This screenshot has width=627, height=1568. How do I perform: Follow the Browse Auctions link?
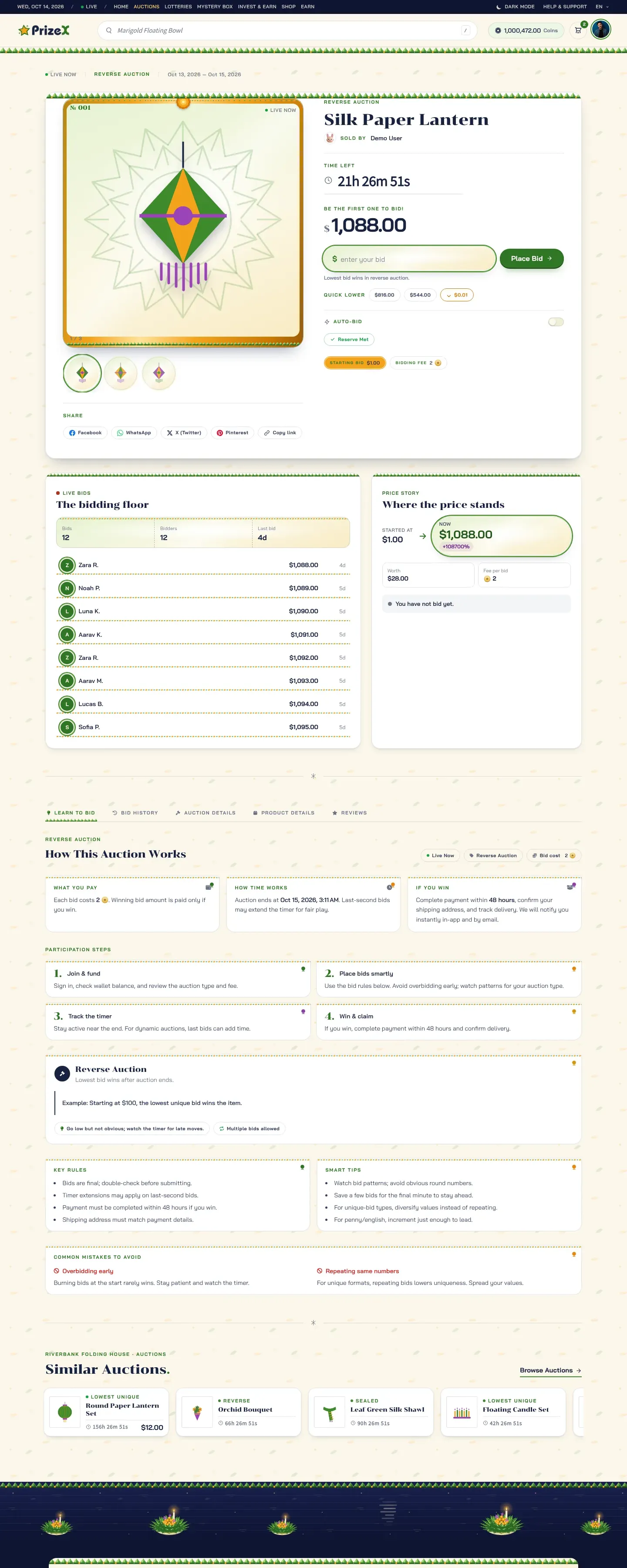[550, 1370]
